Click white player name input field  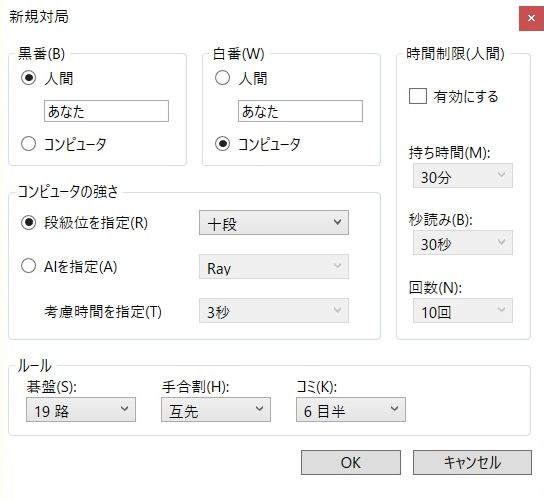(300, 111)
